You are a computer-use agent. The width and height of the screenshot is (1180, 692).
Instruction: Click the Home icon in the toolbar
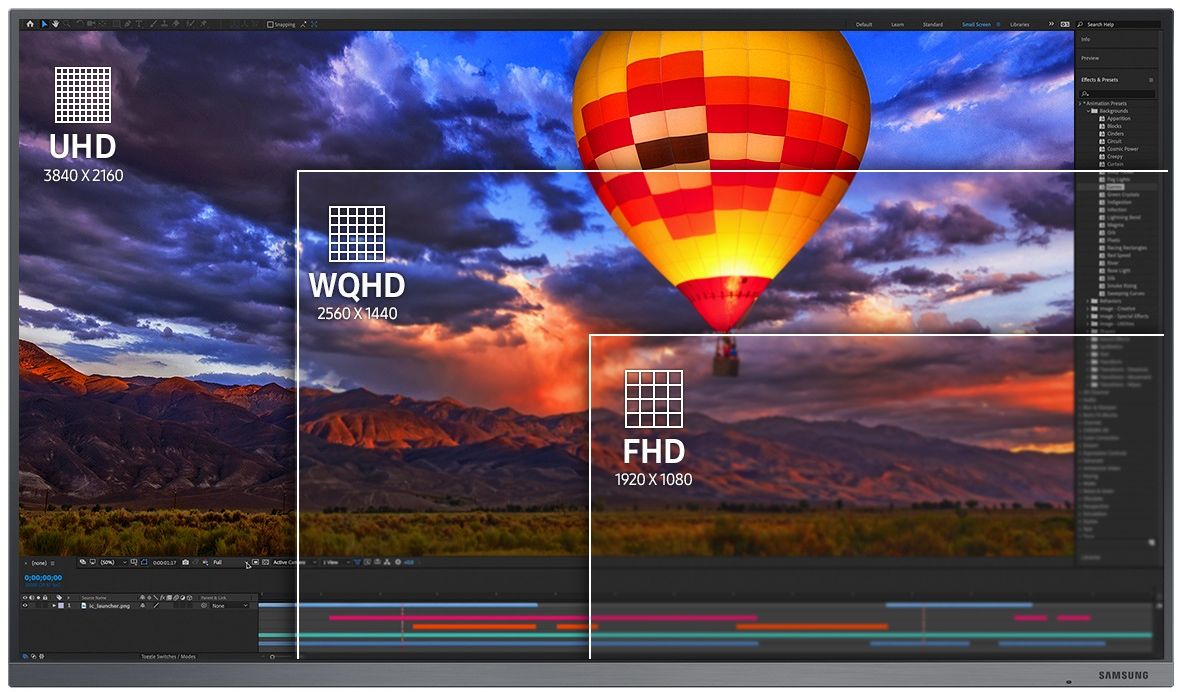pyautogui.click(x=30, y=24)
